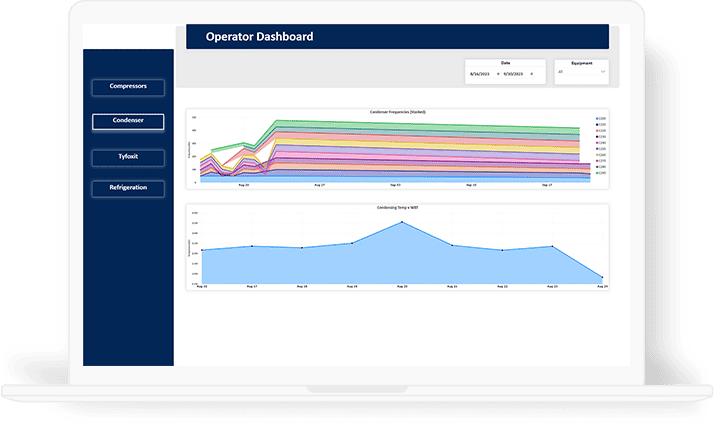Click the first Aug 16 data point
Screen dimensions: 715x430
click(202, 250)
